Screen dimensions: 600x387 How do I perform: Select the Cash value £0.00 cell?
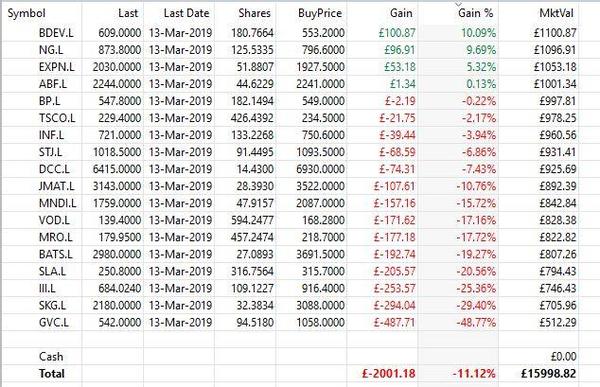(563, 356)
